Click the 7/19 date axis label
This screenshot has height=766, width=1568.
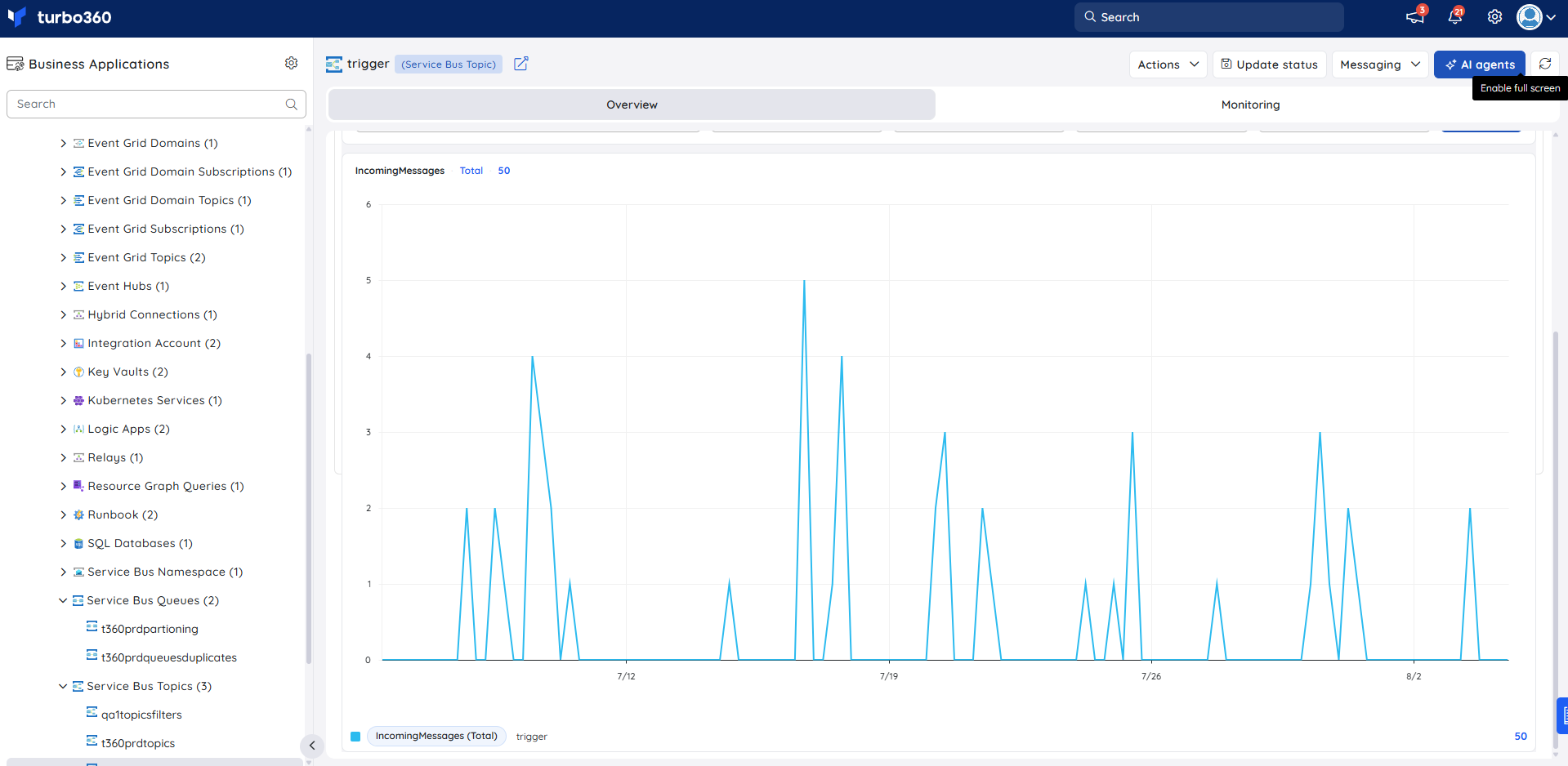click(889, 676)
